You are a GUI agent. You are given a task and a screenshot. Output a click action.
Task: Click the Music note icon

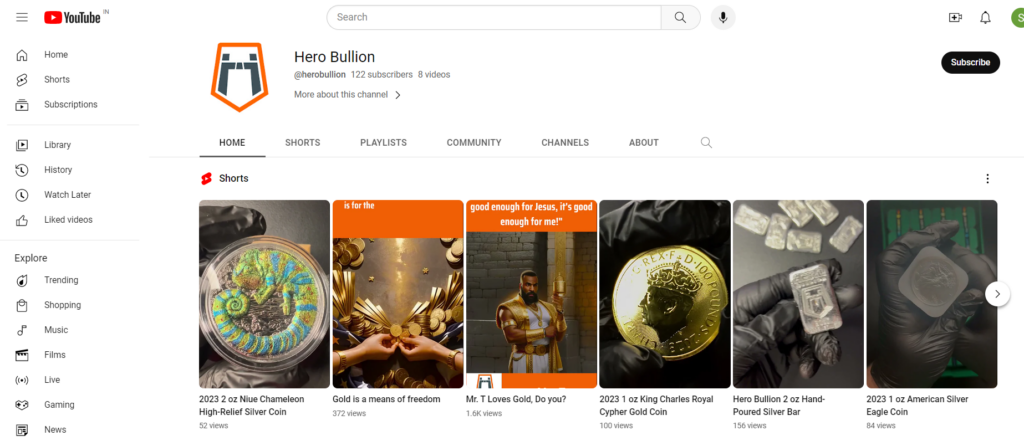[22, 330]
